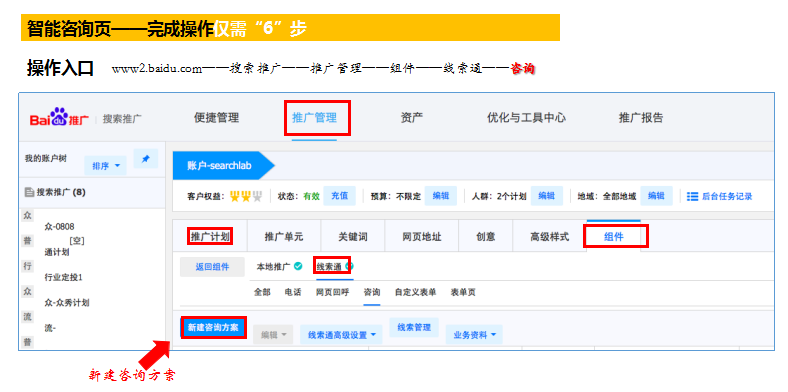Select the 自定义表单 sub-tab
This screenshot has width=788, height=392.
pyautogui.click(x=416, y=292)
